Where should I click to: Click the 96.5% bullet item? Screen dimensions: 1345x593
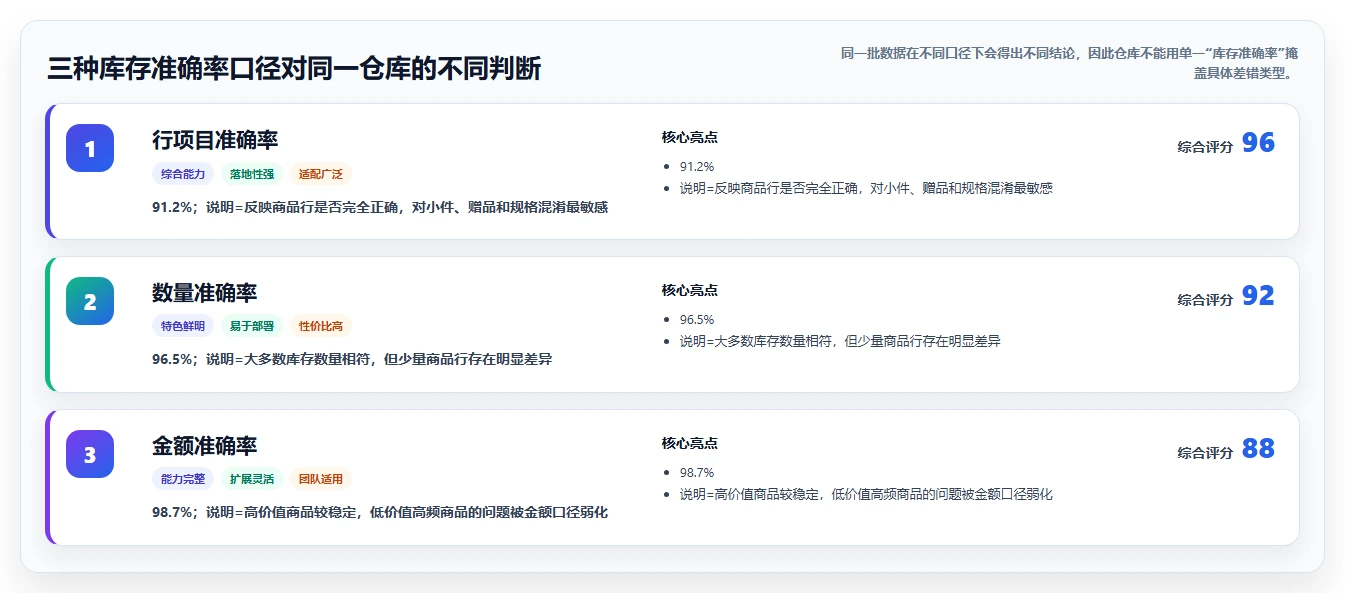[x=697, y=320]
